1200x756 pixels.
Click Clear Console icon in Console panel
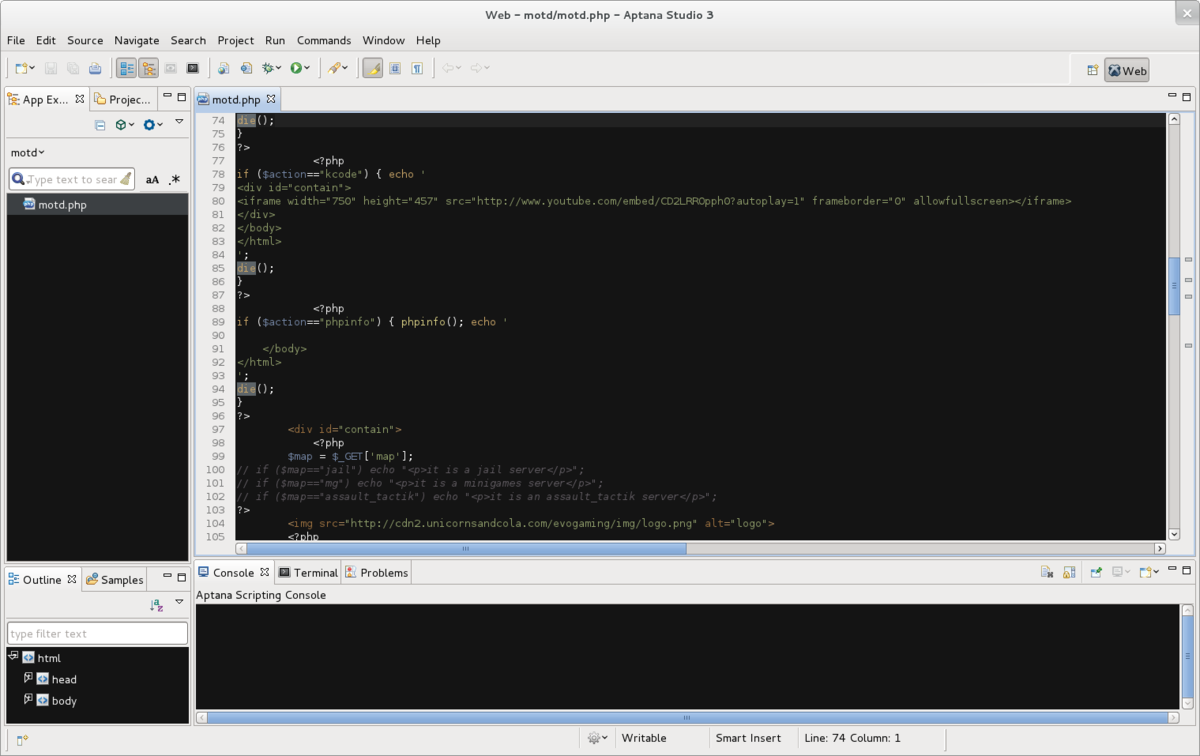[1046, 573]
